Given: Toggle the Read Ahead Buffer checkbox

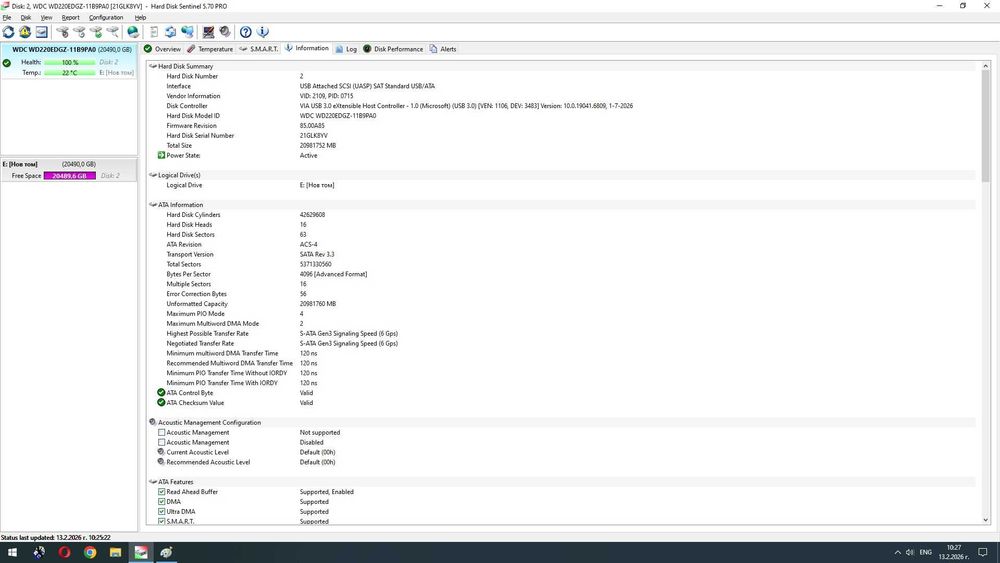Looking at the screenshot, I should click(x=161, y=492).
